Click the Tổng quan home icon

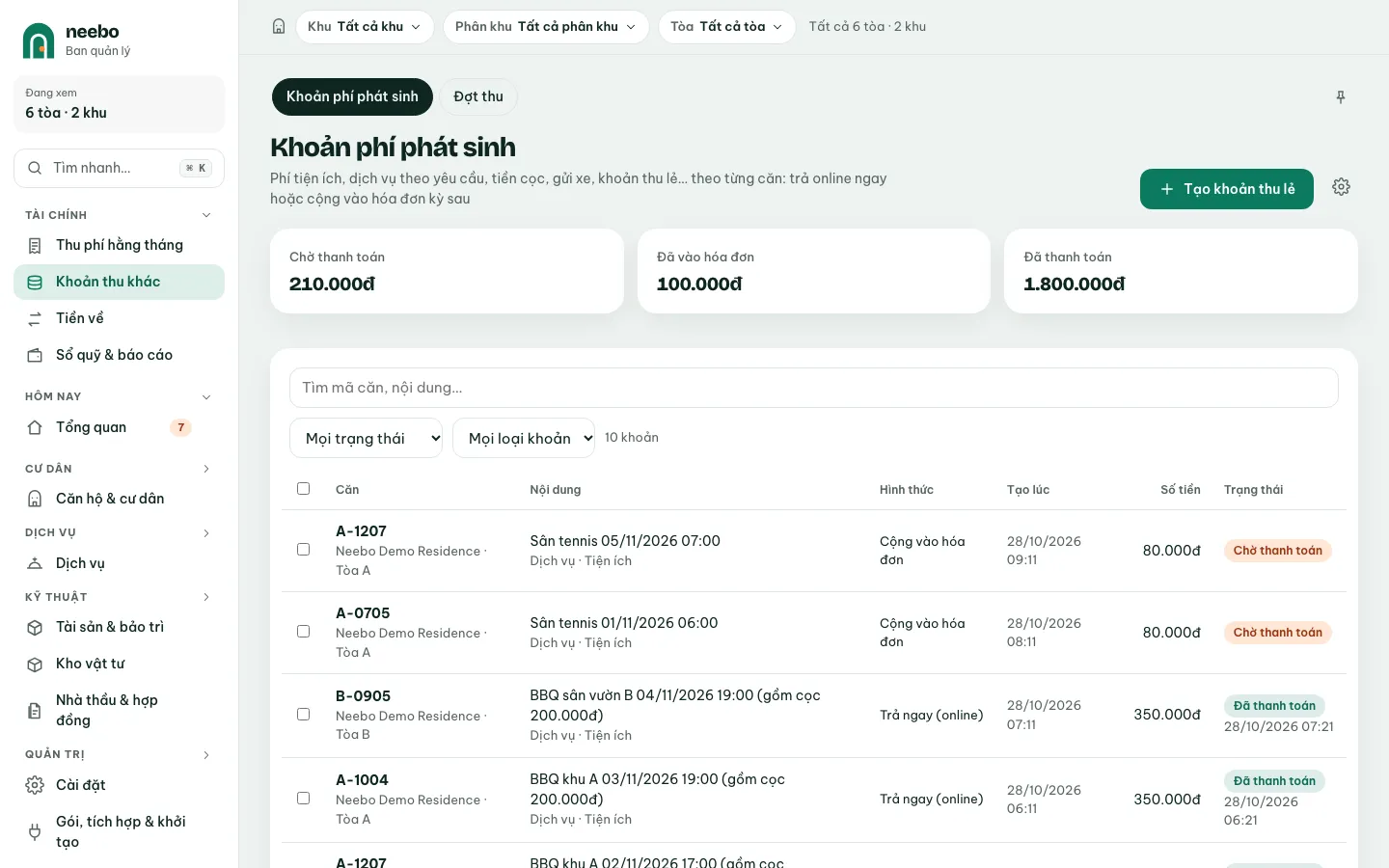click(x=35, y=428)
